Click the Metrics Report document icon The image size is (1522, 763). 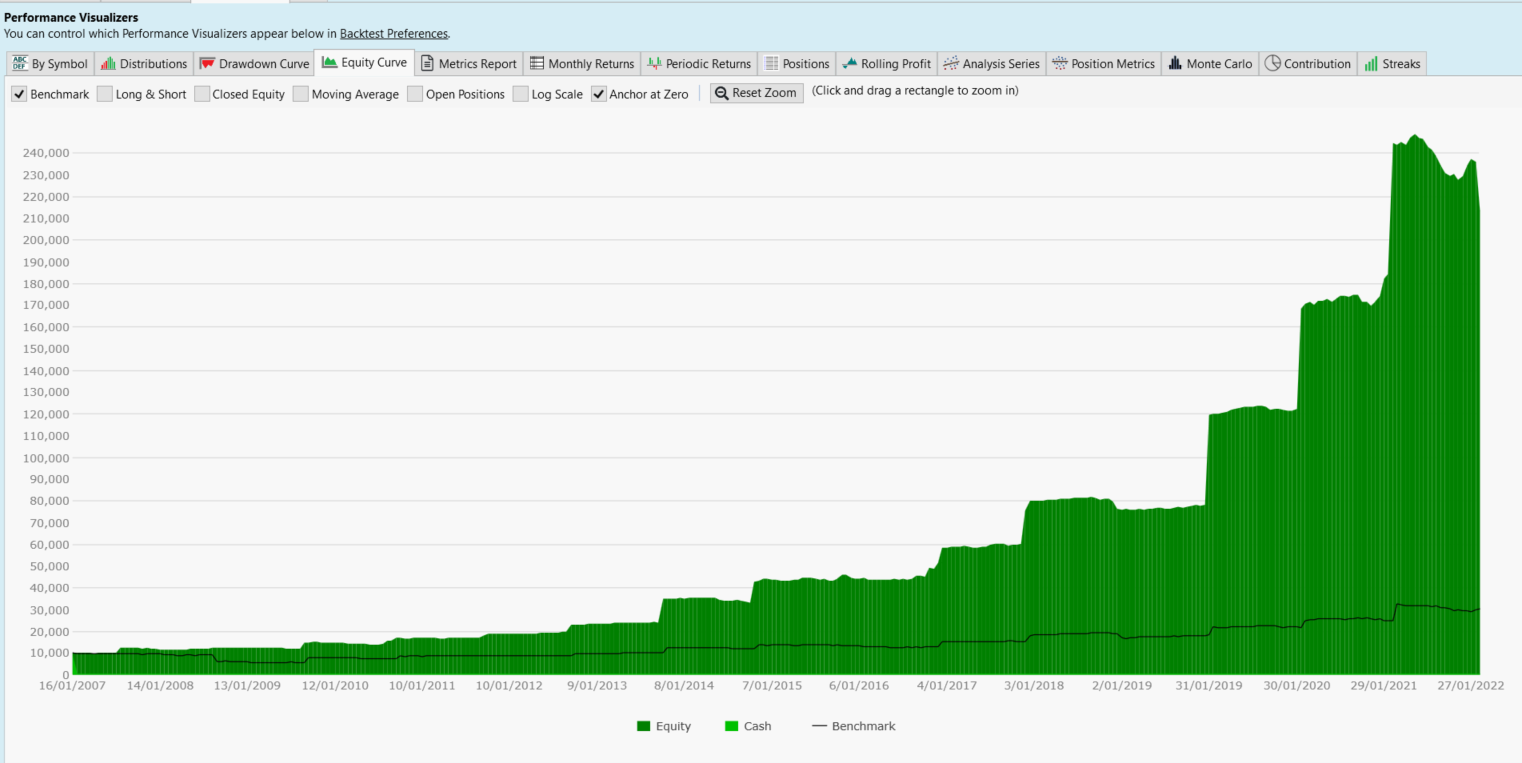click(428, 64)
